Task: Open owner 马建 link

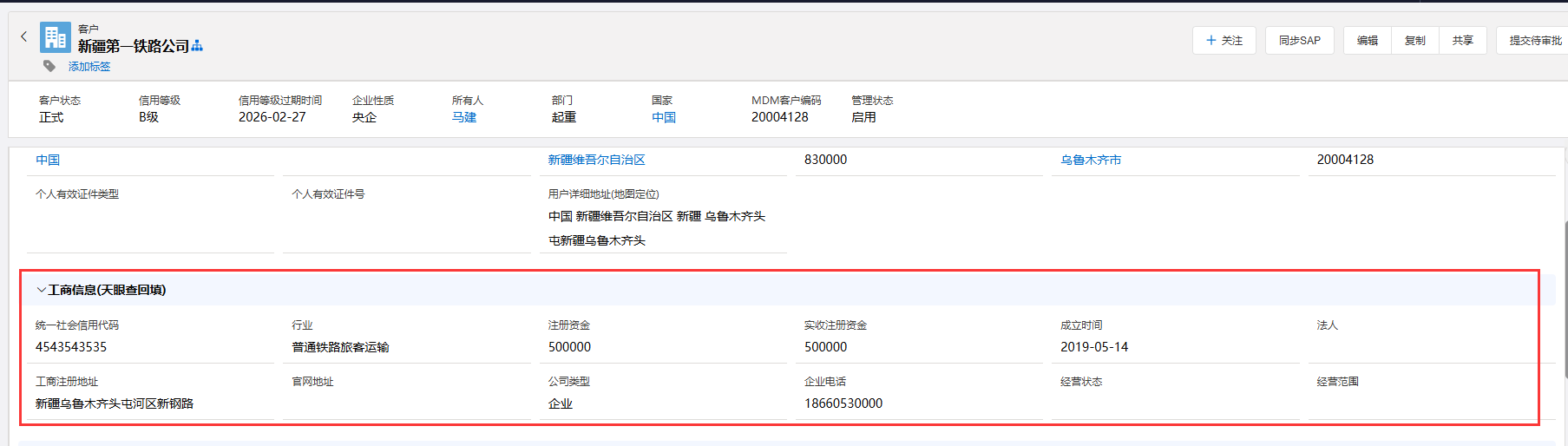Action: (x=464, y=117)
